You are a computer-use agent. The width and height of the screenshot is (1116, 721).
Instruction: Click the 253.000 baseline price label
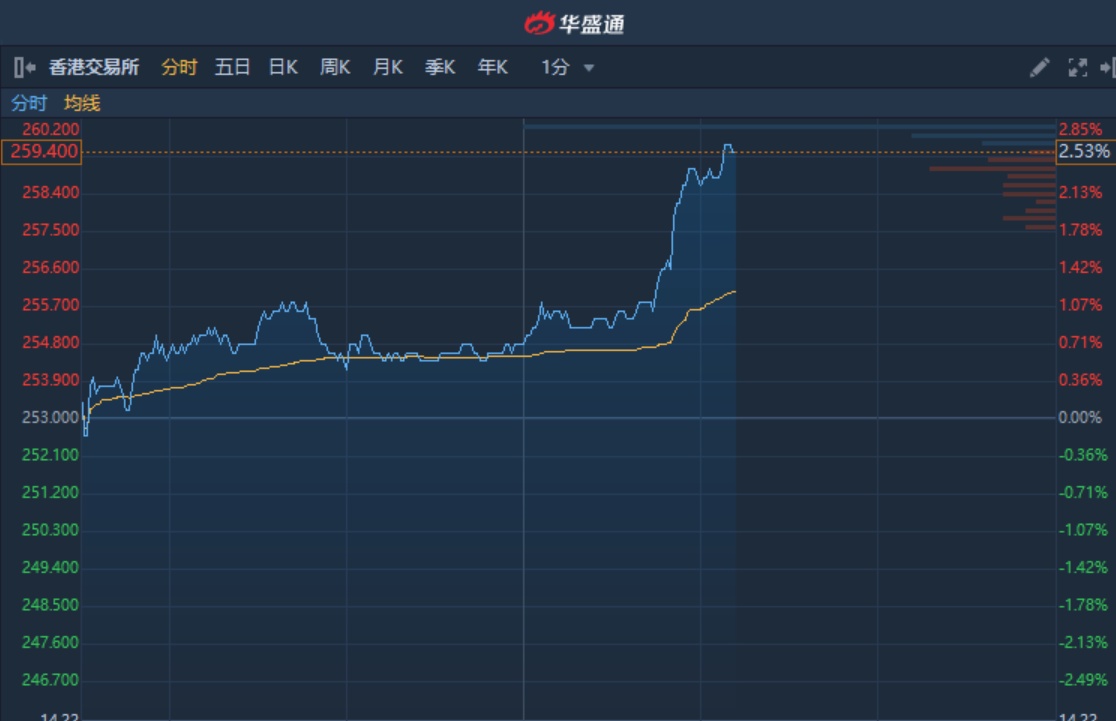[50, 417]
